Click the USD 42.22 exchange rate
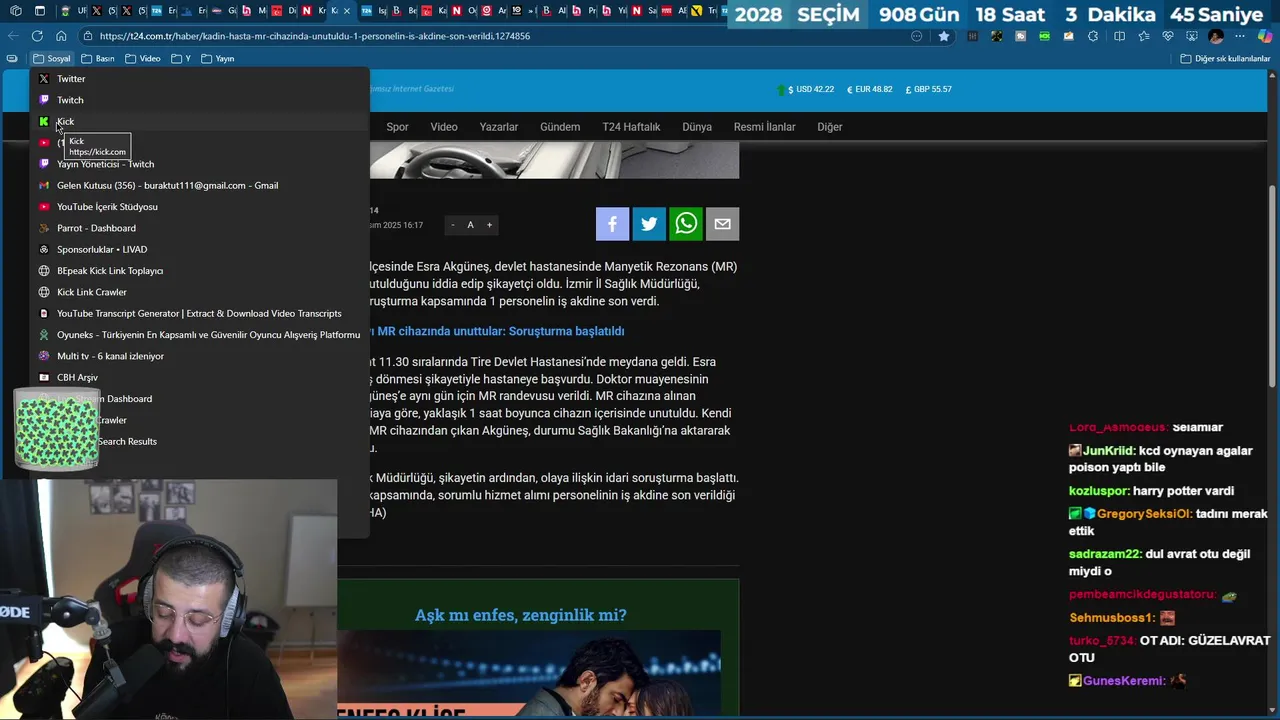The image size is (1280, 720). tap(805, 89)
